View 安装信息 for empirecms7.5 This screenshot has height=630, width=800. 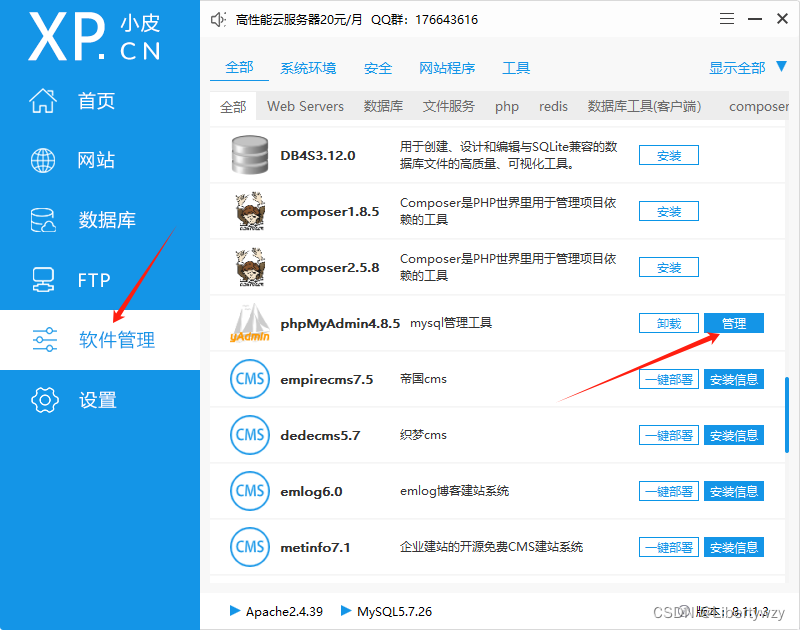coord(734,379)
